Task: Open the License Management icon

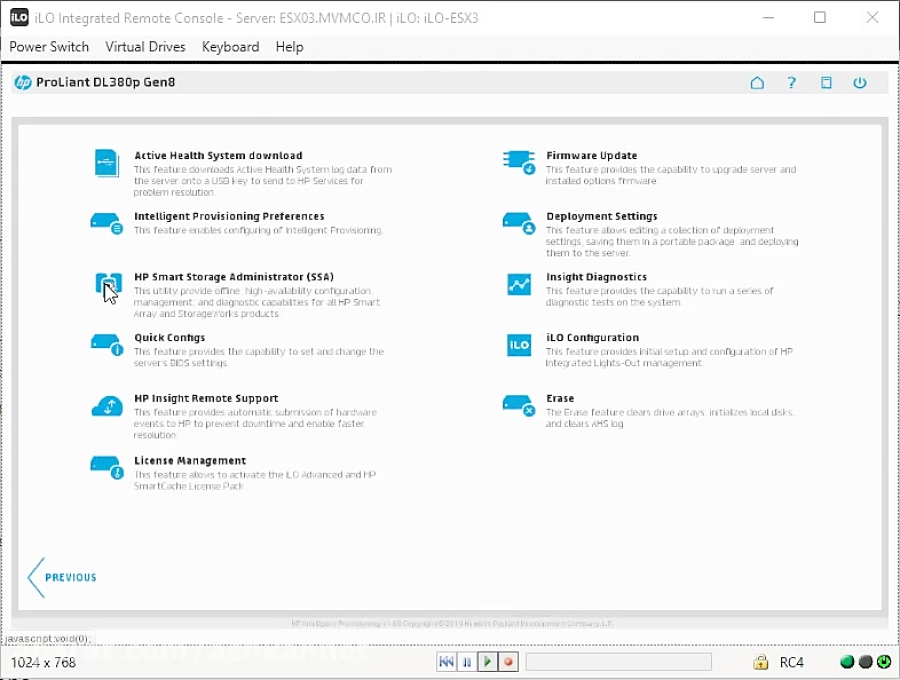Action: click(x=106, y=467)
